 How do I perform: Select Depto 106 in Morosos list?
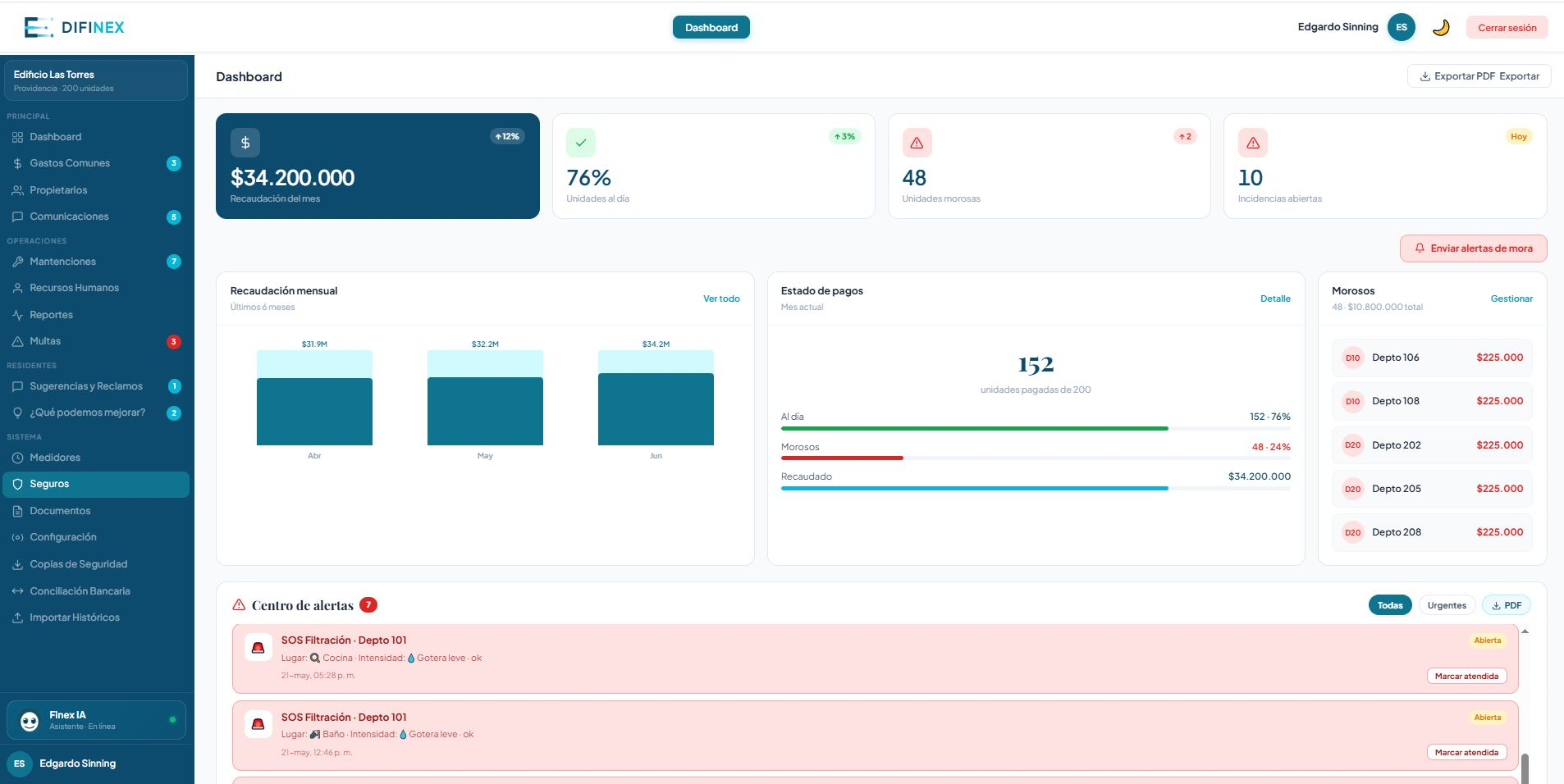[1432, 358]
